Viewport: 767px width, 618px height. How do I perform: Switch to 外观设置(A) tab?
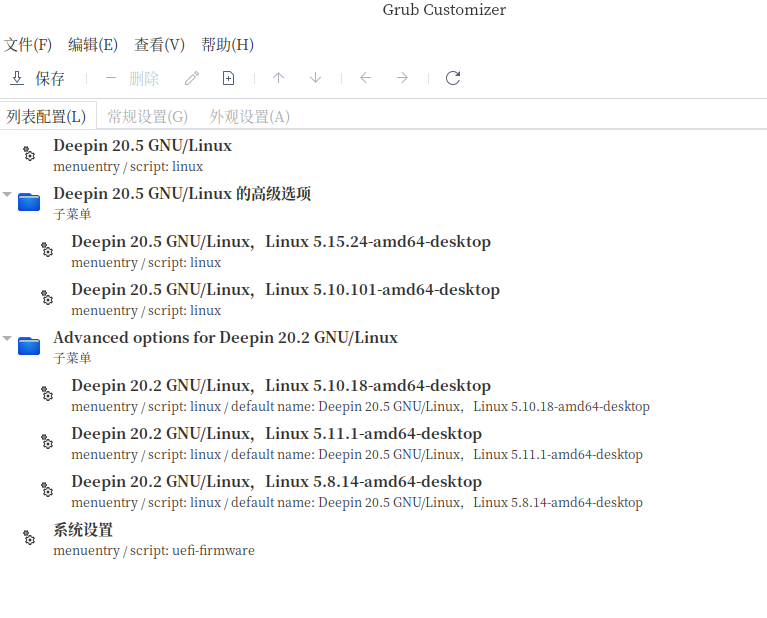click(249, 116)
